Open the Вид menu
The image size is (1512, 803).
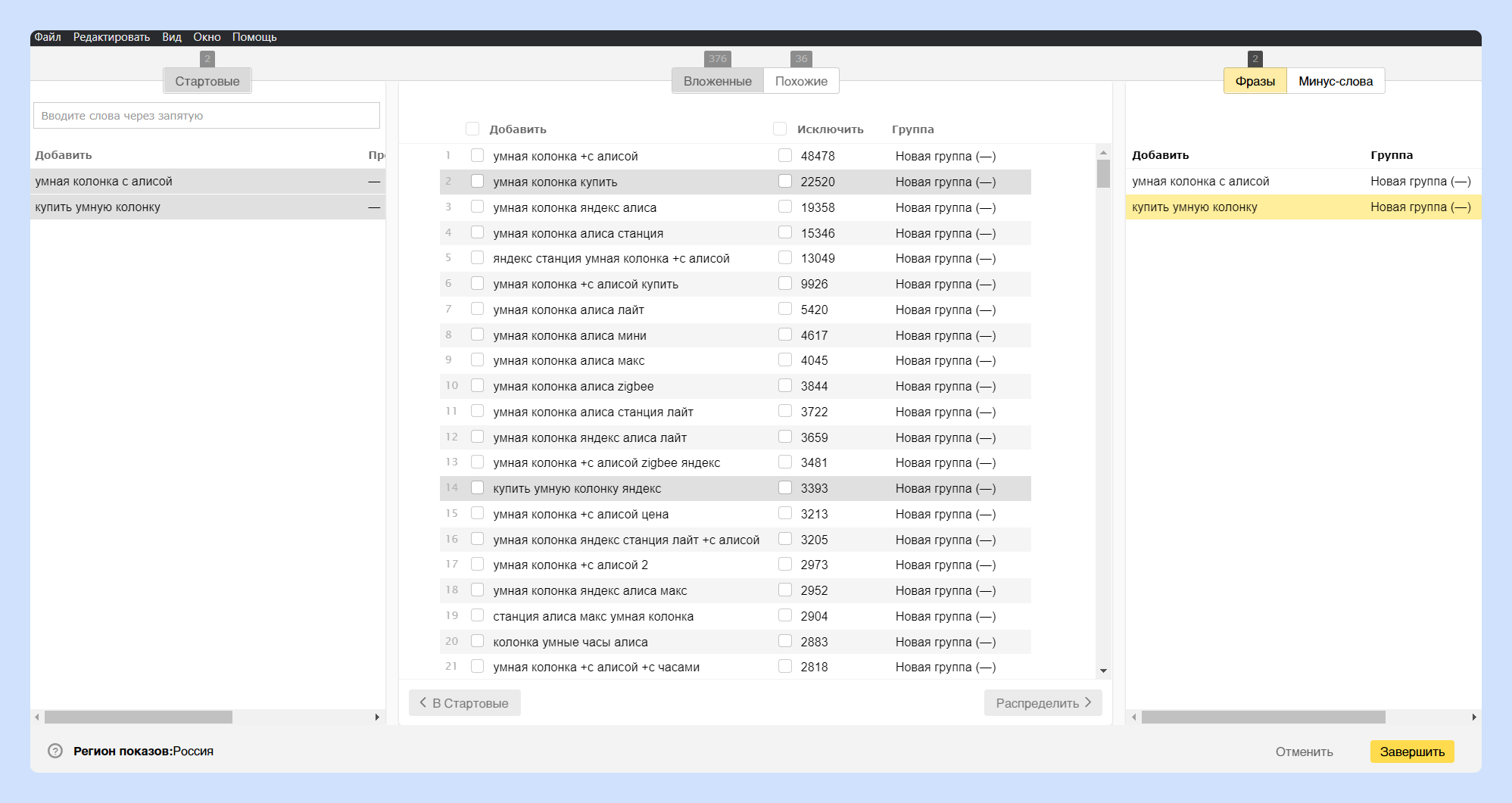[x=172, y=37]
